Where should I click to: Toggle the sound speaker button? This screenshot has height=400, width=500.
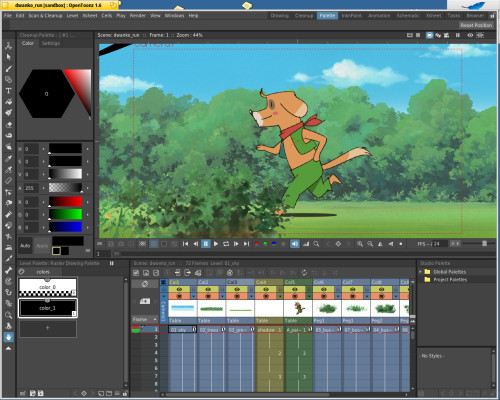(295, 244)
